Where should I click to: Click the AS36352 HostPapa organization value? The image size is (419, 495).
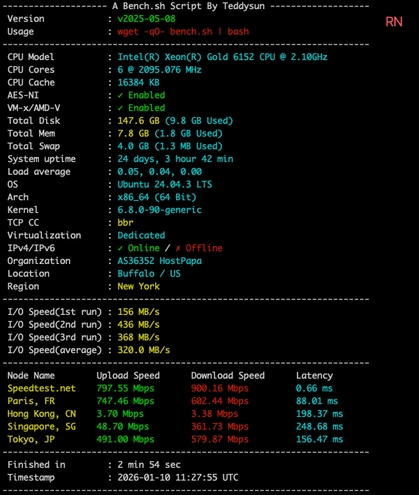pos(159,261)
